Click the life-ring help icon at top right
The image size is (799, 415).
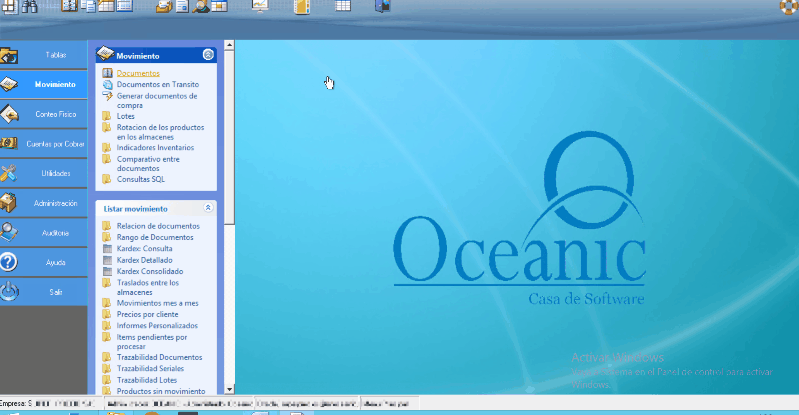click(x=788, y=6)
